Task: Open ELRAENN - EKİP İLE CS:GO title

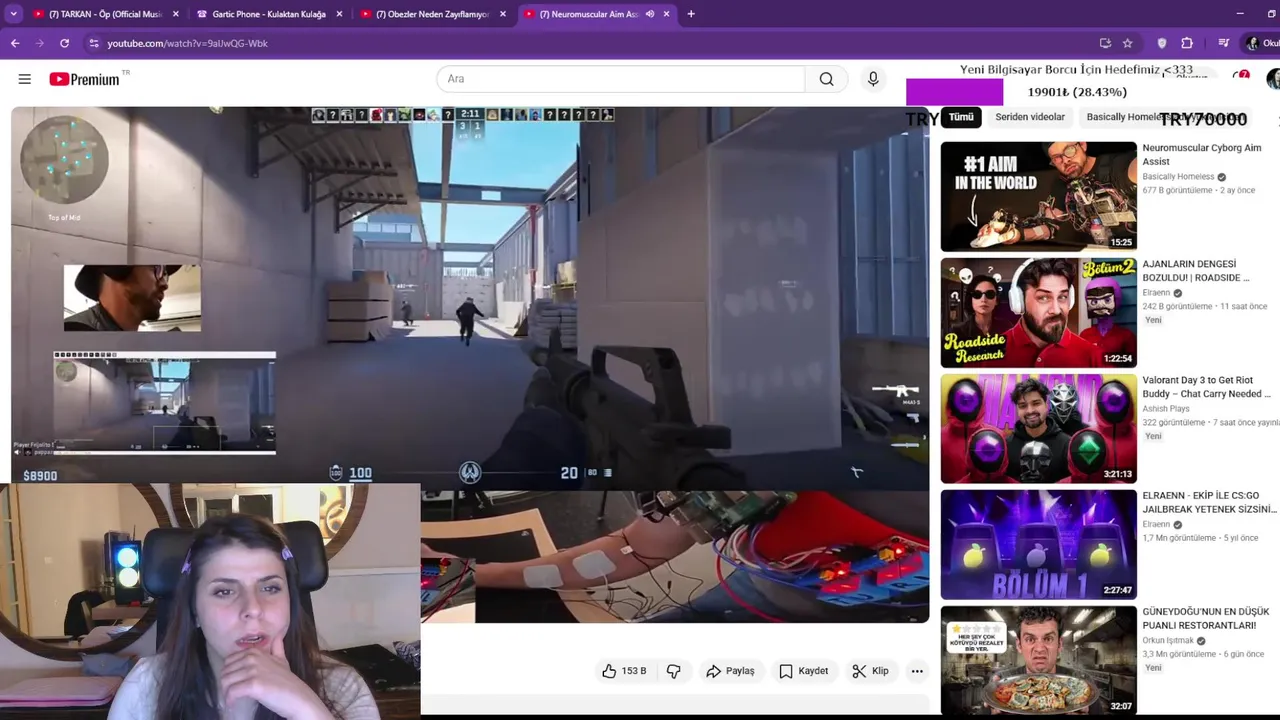Action: 1209,502
